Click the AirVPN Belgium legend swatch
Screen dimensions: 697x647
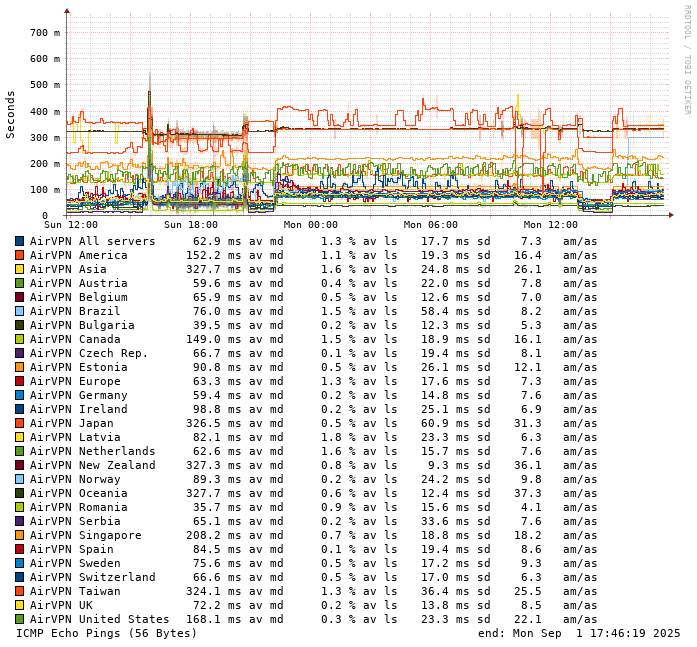tap(20, 297)
